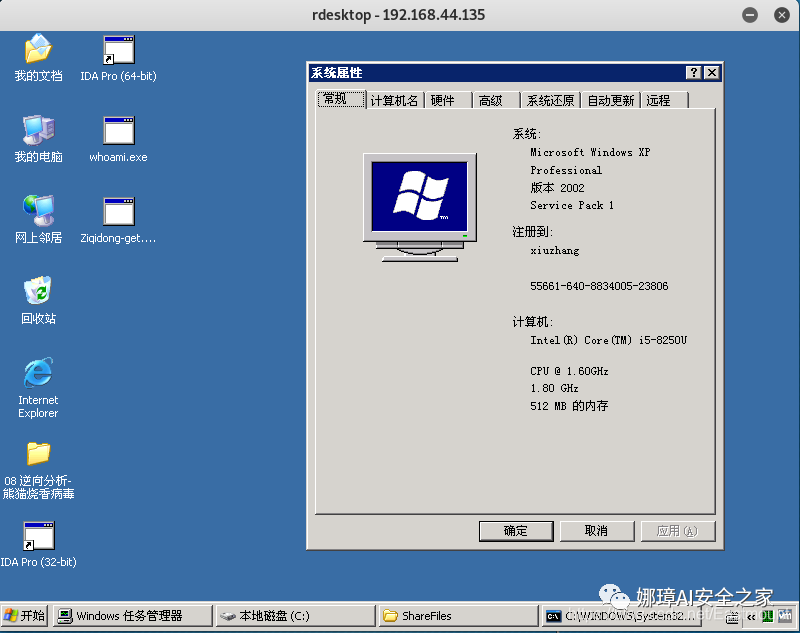The height and width of the screenshot is (633, 800).
Task: Open 网上邻居 network icon
Action: point(38,219)
